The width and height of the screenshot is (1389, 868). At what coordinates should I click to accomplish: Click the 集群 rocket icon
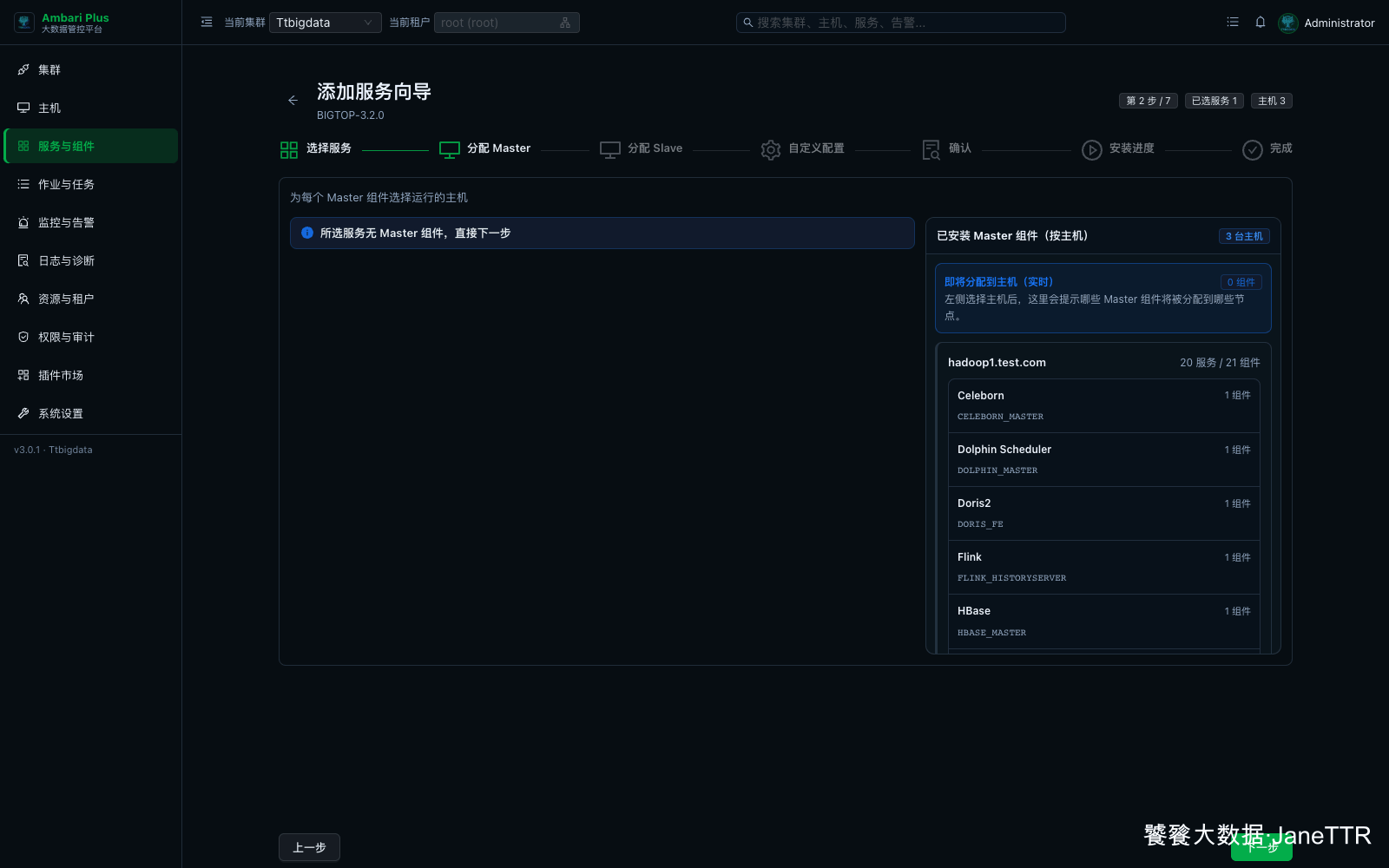23,69
